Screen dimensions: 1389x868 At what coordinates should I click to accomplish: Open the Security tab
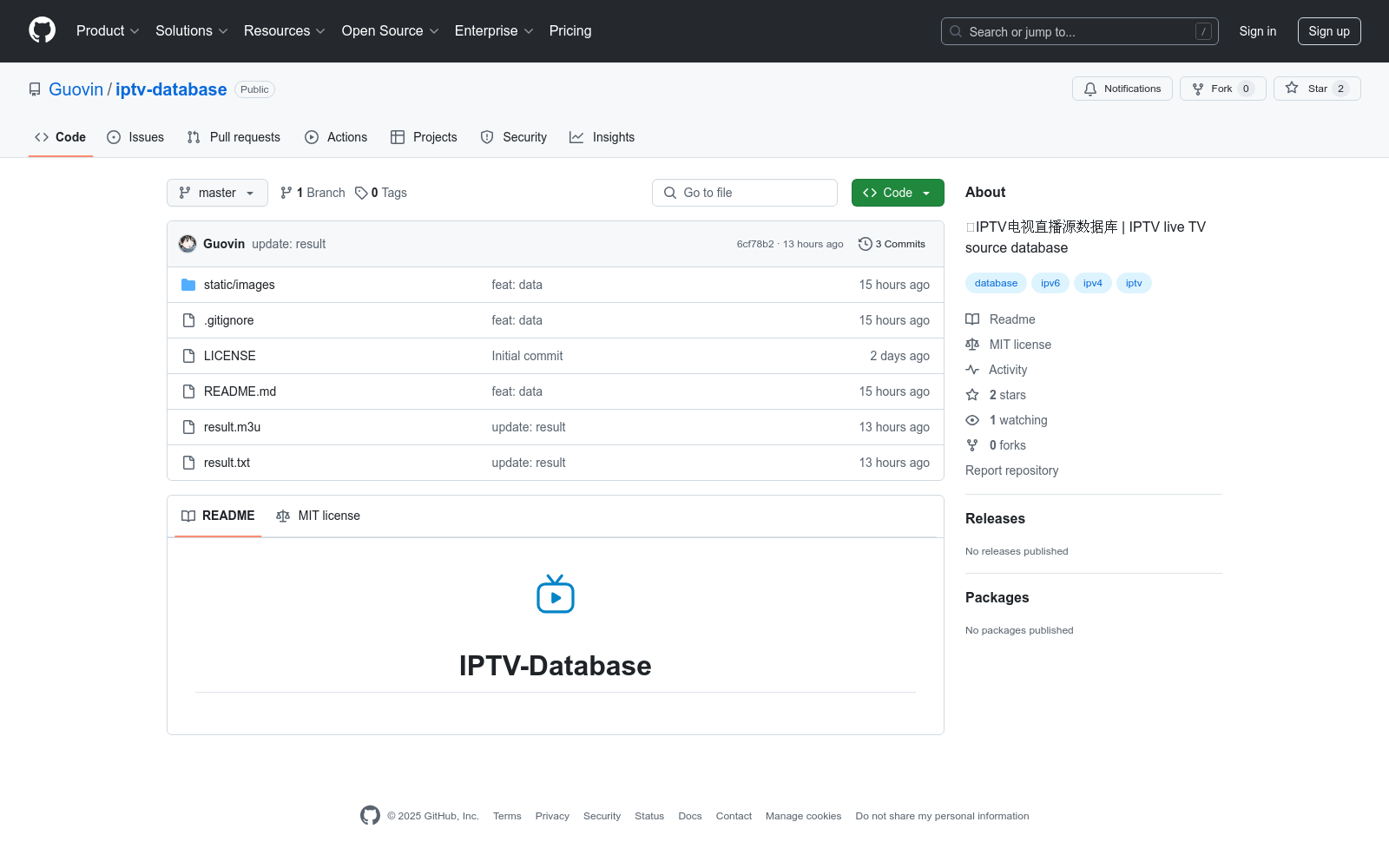[514, 137]
